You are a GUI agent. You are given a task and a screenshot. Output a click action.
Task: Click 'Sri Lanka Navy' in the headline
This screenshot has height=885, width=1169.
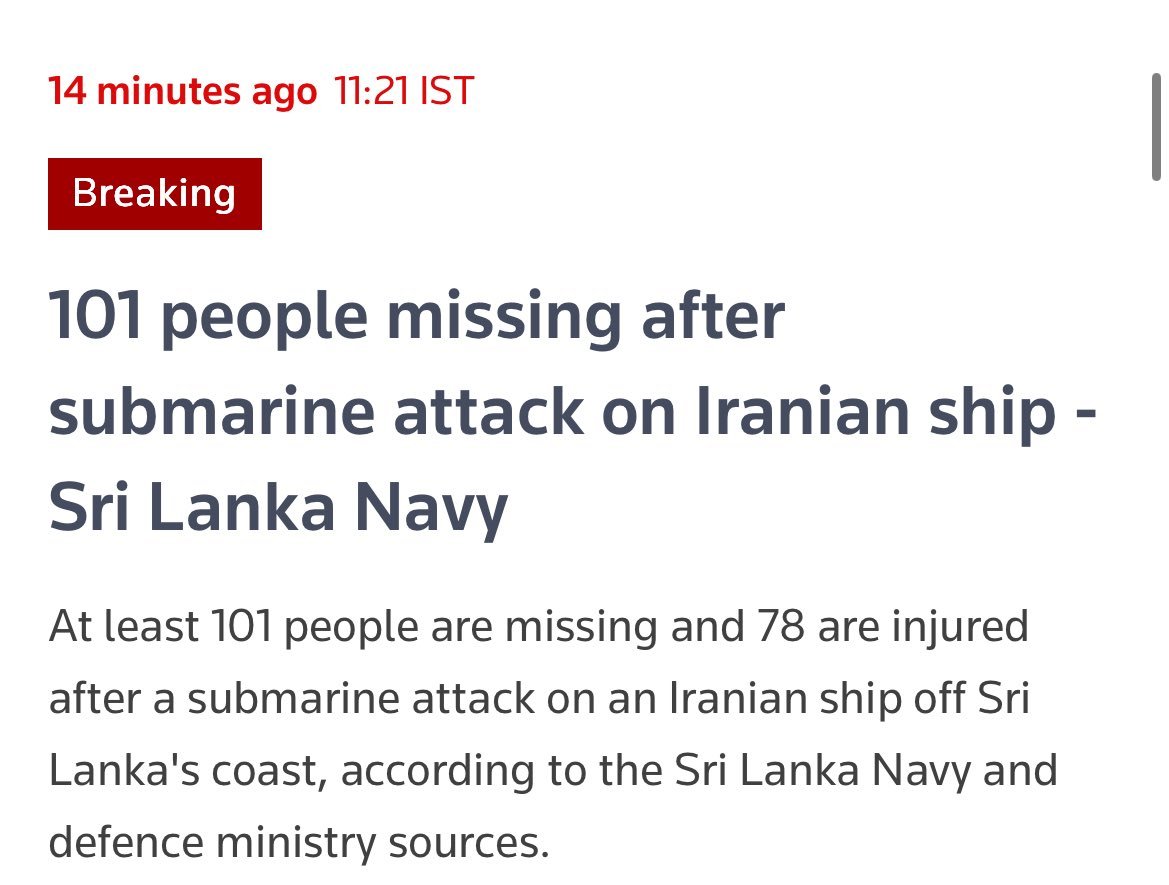[x=278, y=508]
